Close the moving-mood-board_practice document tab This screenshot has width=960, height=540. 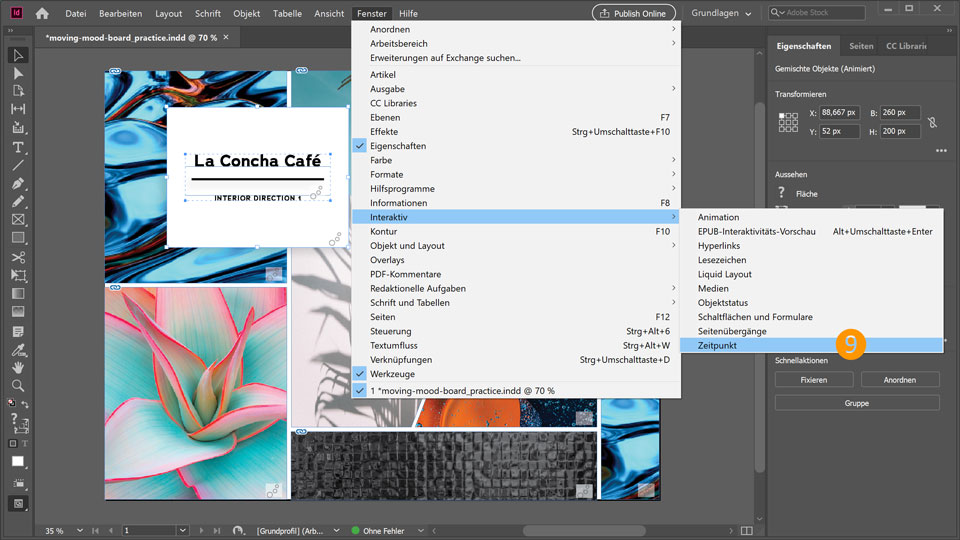(x=226, y=37)
